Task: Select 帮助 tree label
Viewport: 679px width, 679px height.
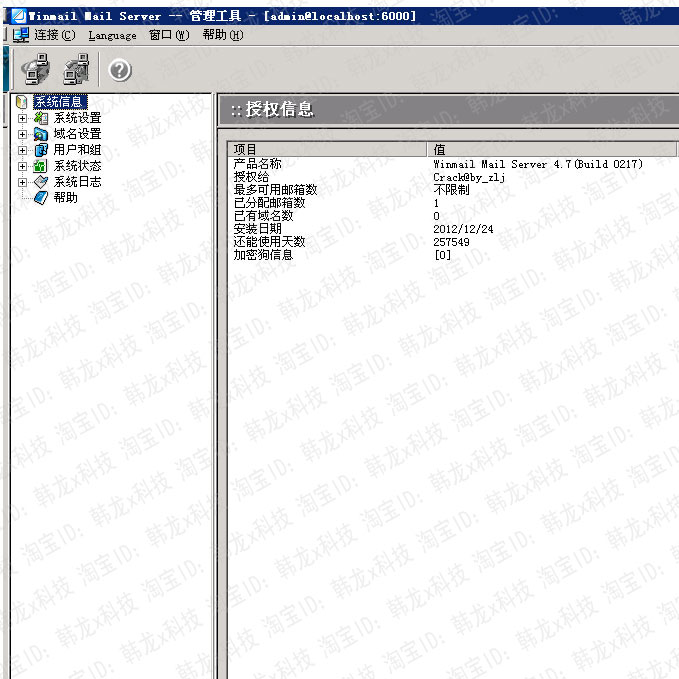Action: (x=65, y=198)
